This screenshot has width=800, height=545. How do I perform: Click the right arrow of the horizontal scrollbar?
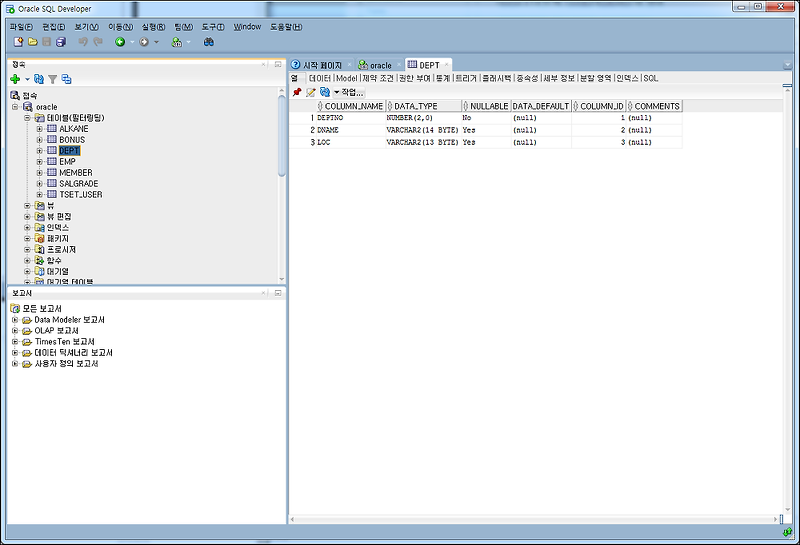(x=776, y=519)
